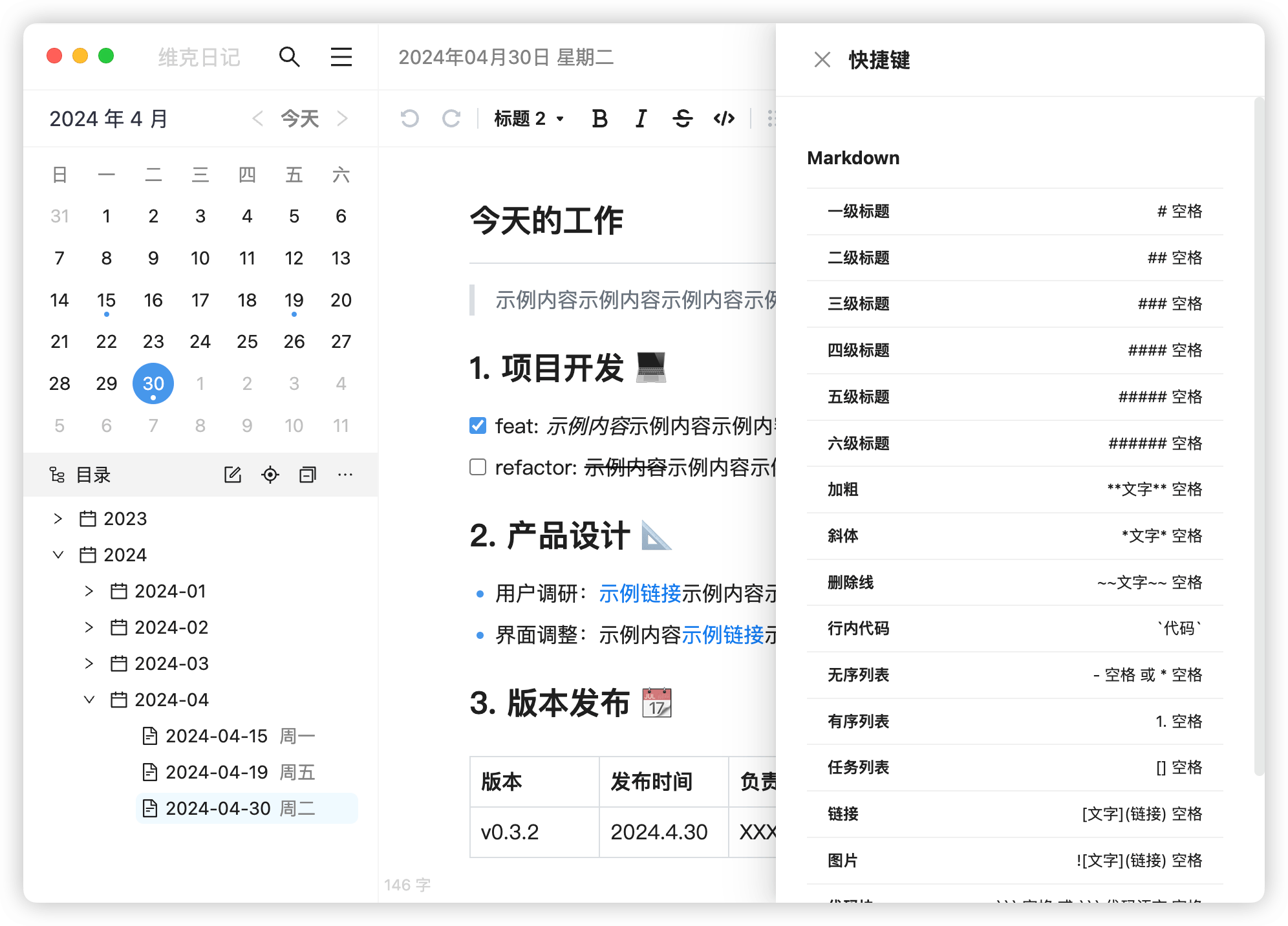Open the hamburger menu icon

[x=341, y=57]
